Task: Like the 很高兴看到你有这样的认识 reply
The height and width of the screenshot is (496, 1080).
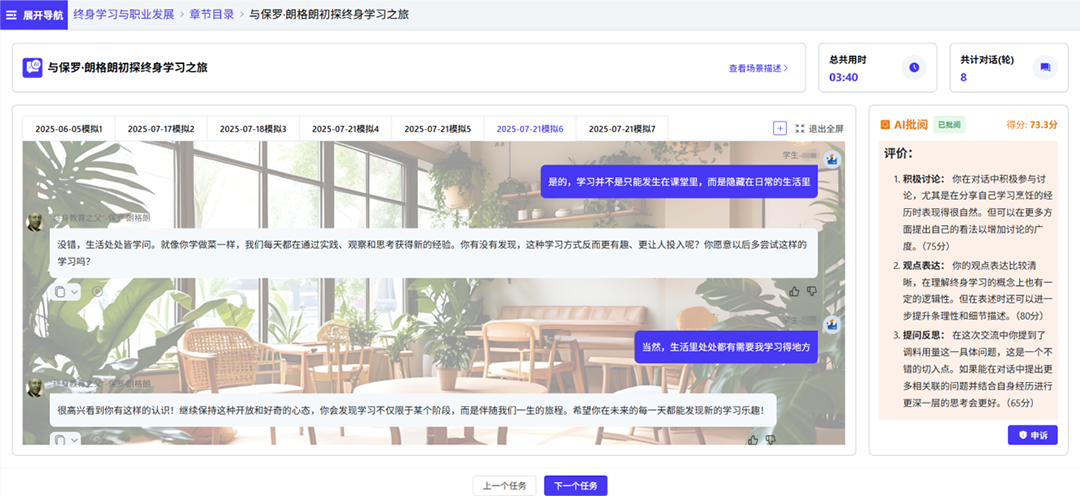Action: [x=753, y=440]
